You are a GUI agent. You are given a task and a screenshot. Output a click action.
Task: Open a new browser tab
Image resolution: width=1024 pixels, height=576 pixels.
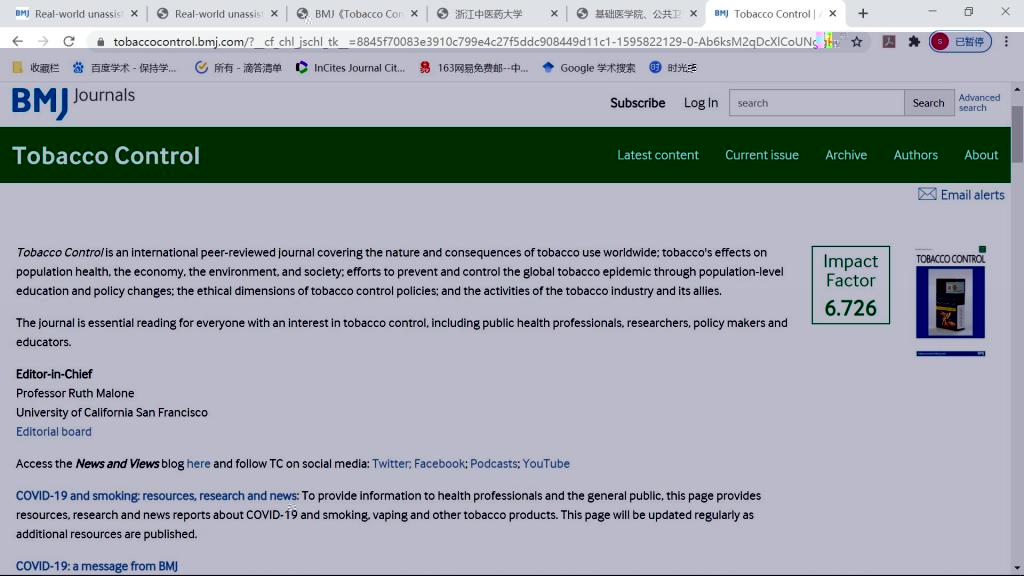coord(863,14)
